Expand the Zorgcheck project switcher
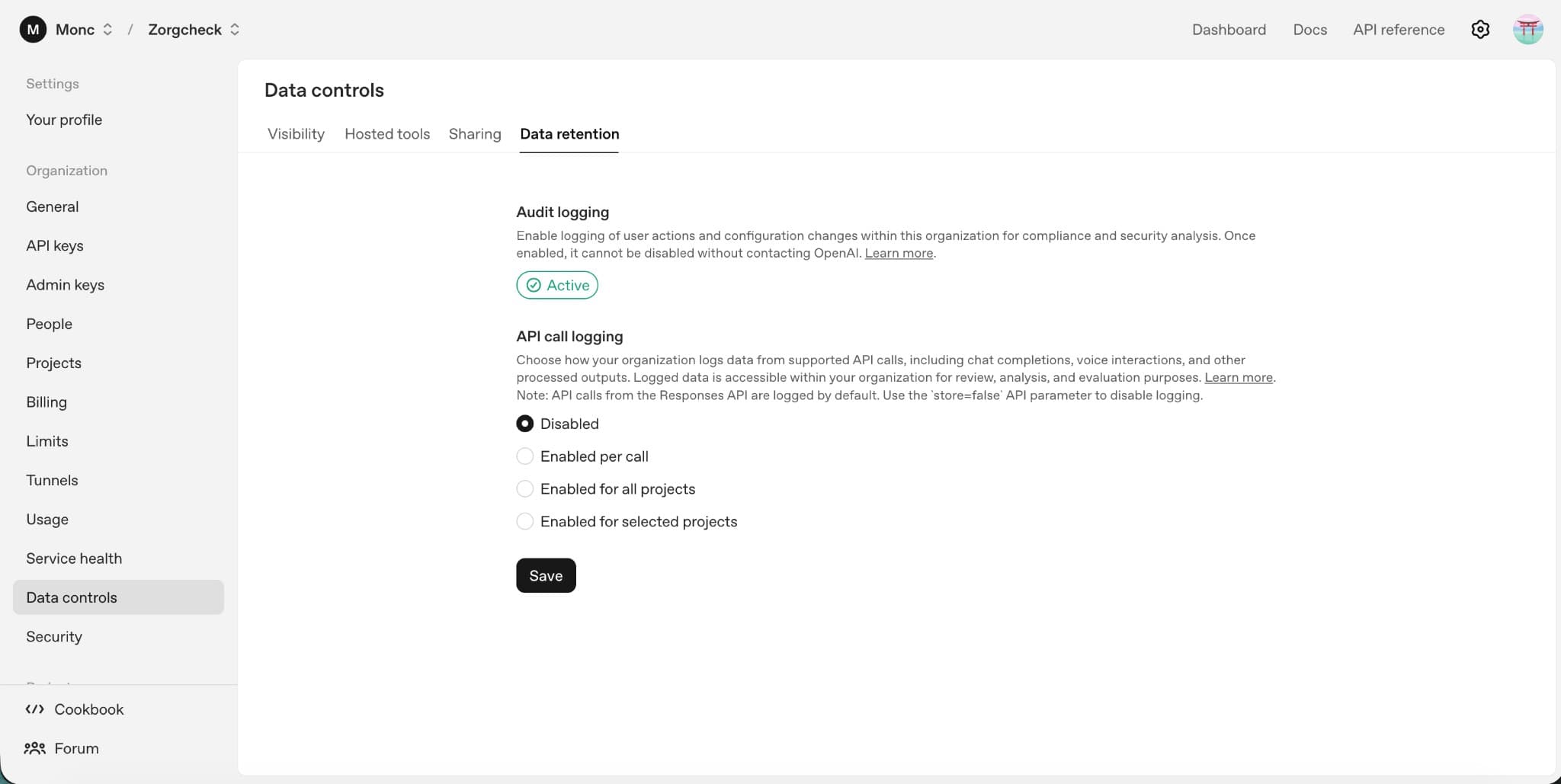The image size is (1561, 784). 235,30
